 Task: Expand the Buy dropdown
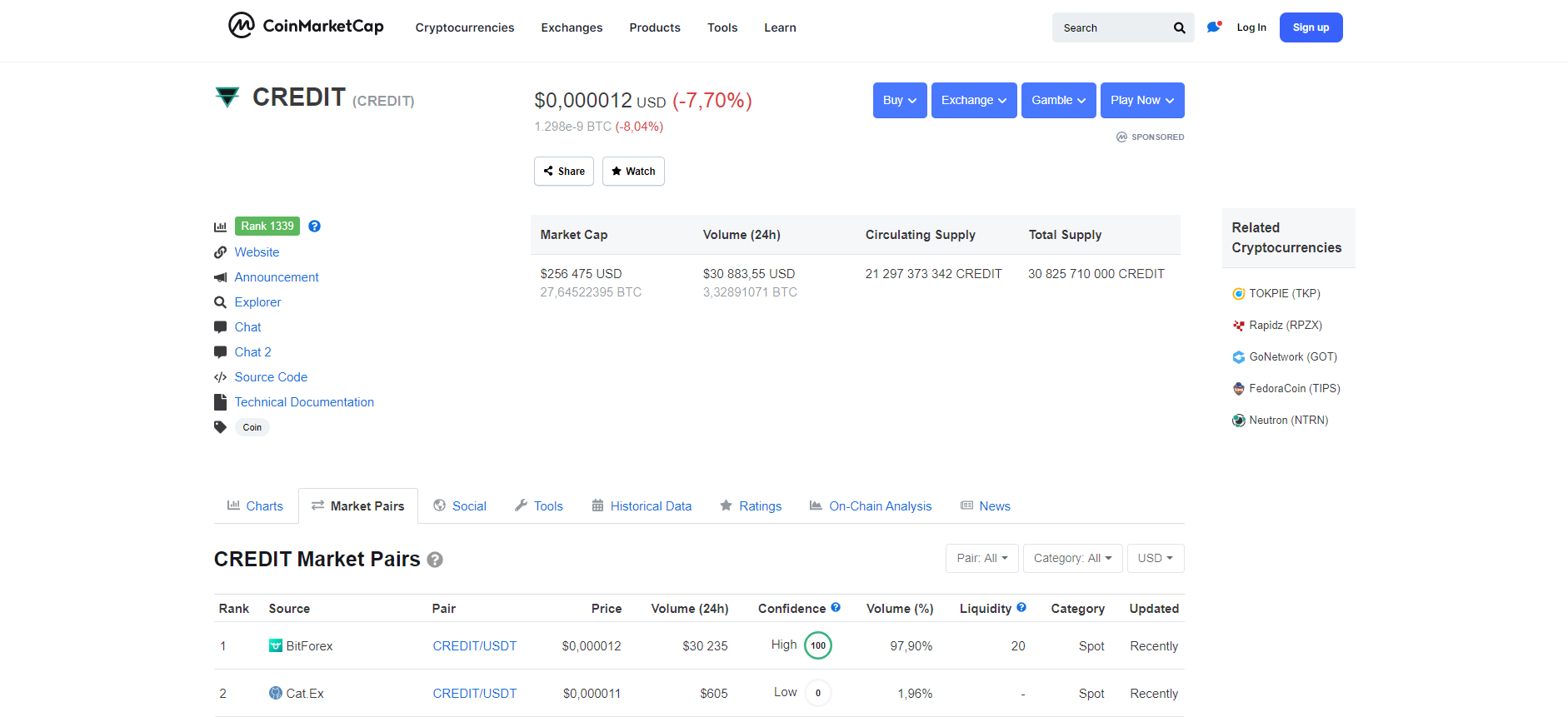[900, 100]
